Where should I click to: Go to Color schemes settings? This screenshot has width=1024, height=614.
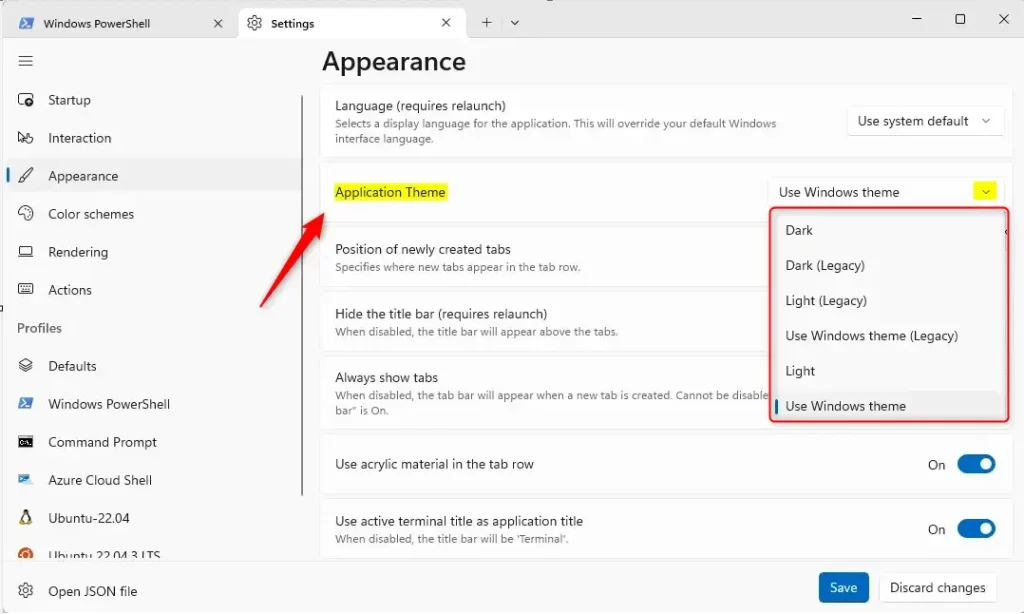click(153, 214)
